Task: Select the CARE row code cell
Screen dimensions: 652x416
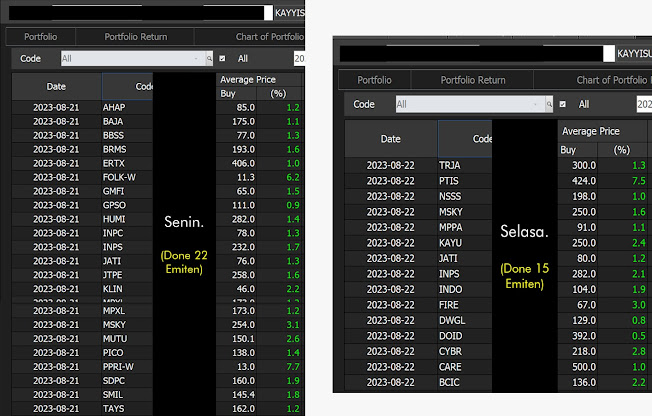Action: 465,367
